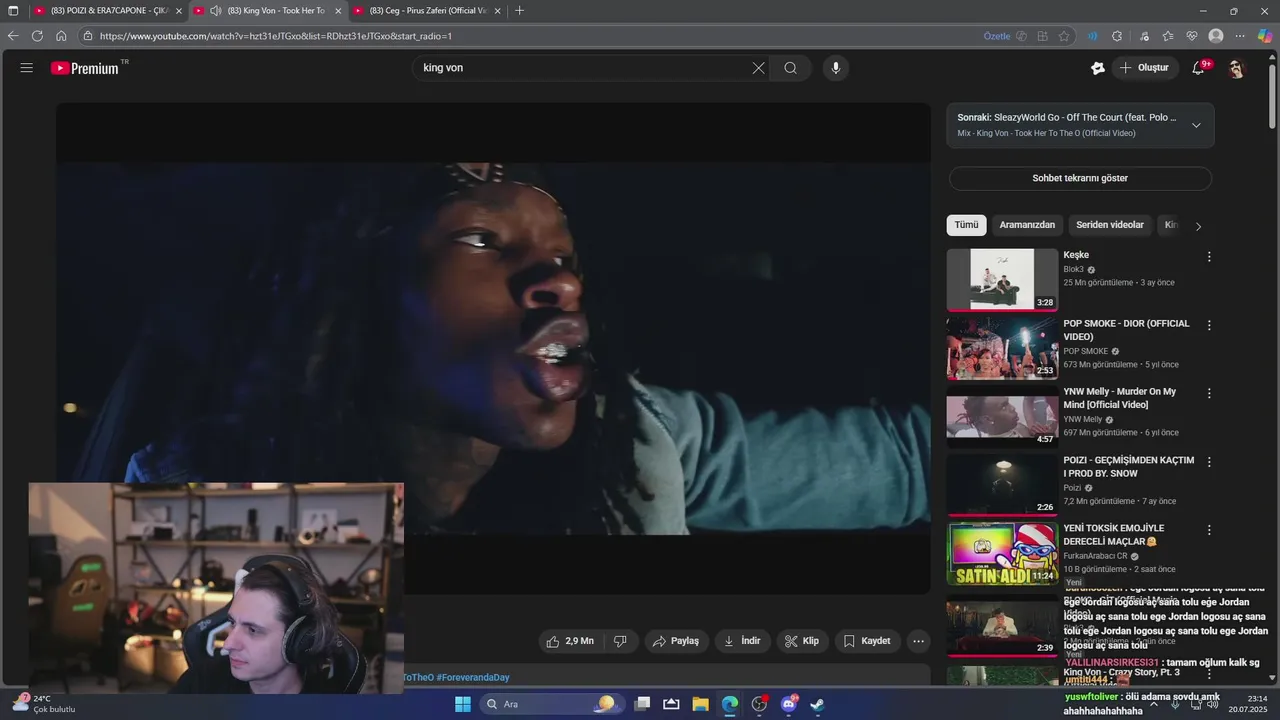This screenshot has height=720, width=1280.
Task: Open YNW Melly Murder On My Mind thumbnail
Action: tap(1002, 417)
